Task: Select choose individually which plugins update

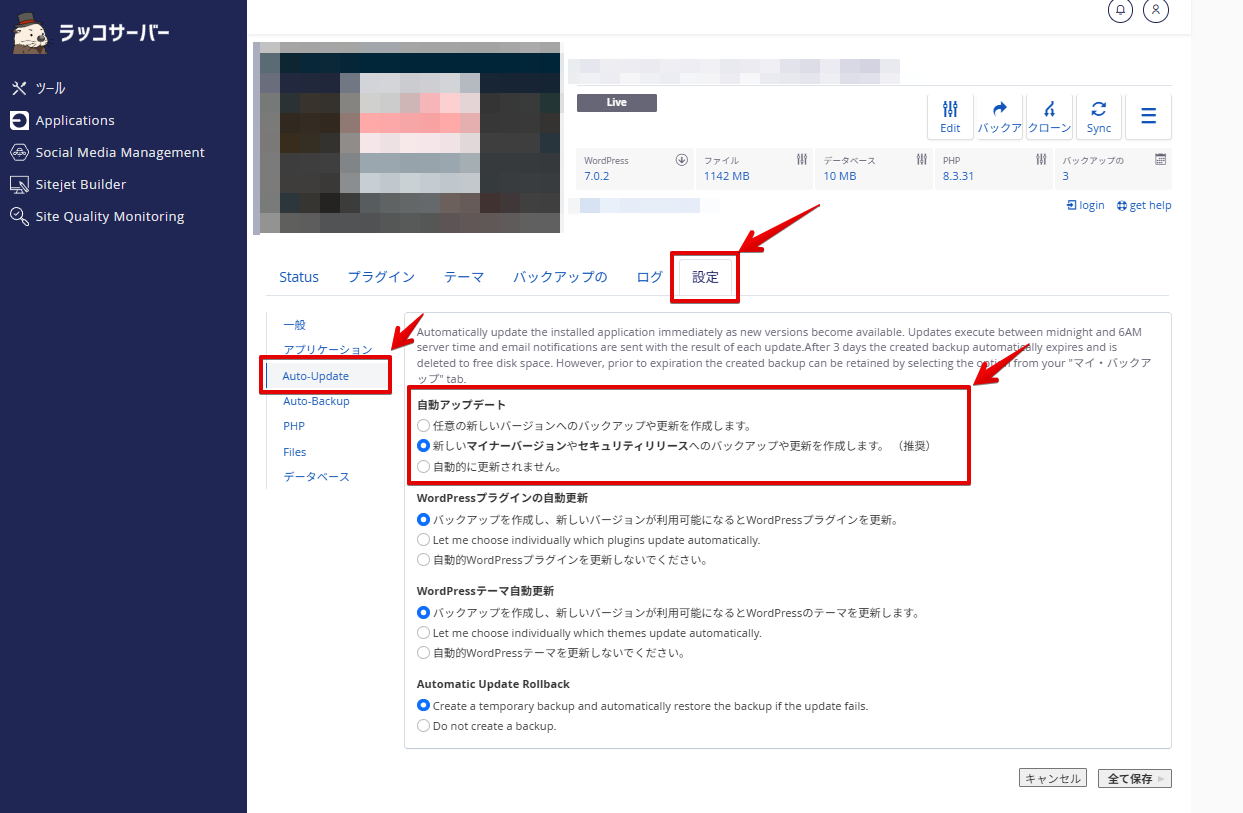Action: coord(424,540)
